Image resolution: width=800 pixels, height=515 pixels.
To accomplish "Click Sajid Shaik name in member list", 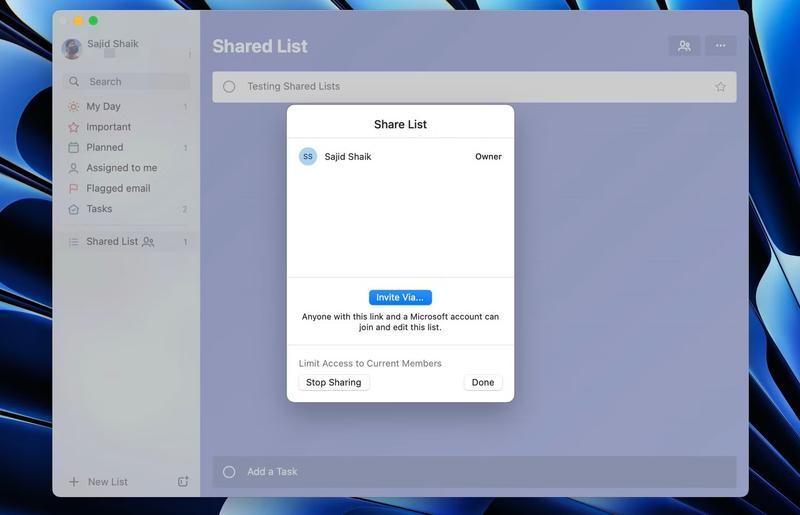I will (x=348, y=157).
